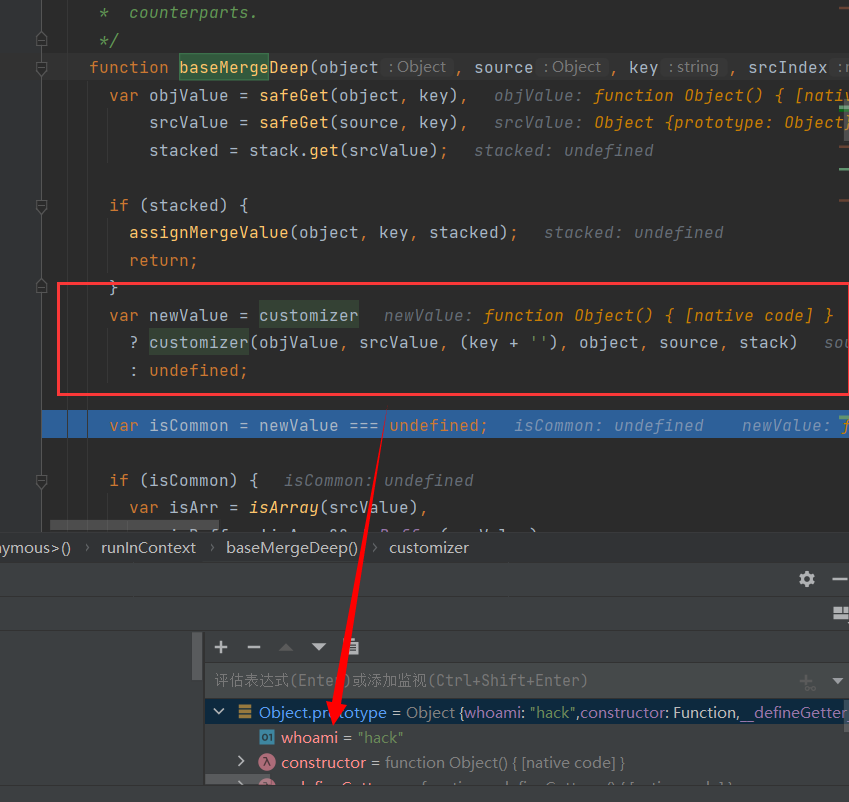The image size is (849, 802).
Task: Collapse the Object.prototype tree node
Action: (x=218, y=712)
